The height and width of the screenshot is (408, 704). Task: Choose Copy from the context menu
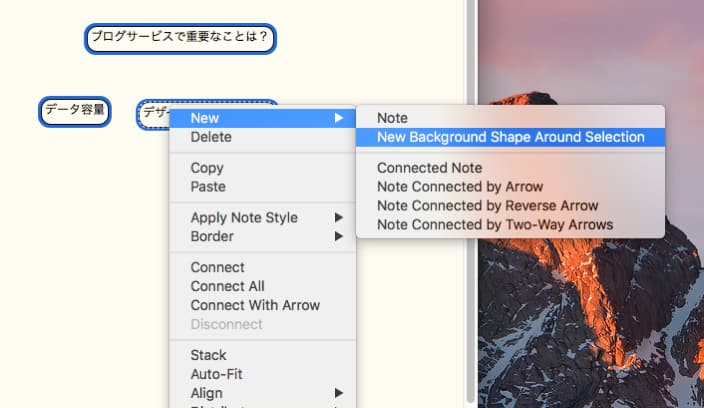click(x=262, y=168)
